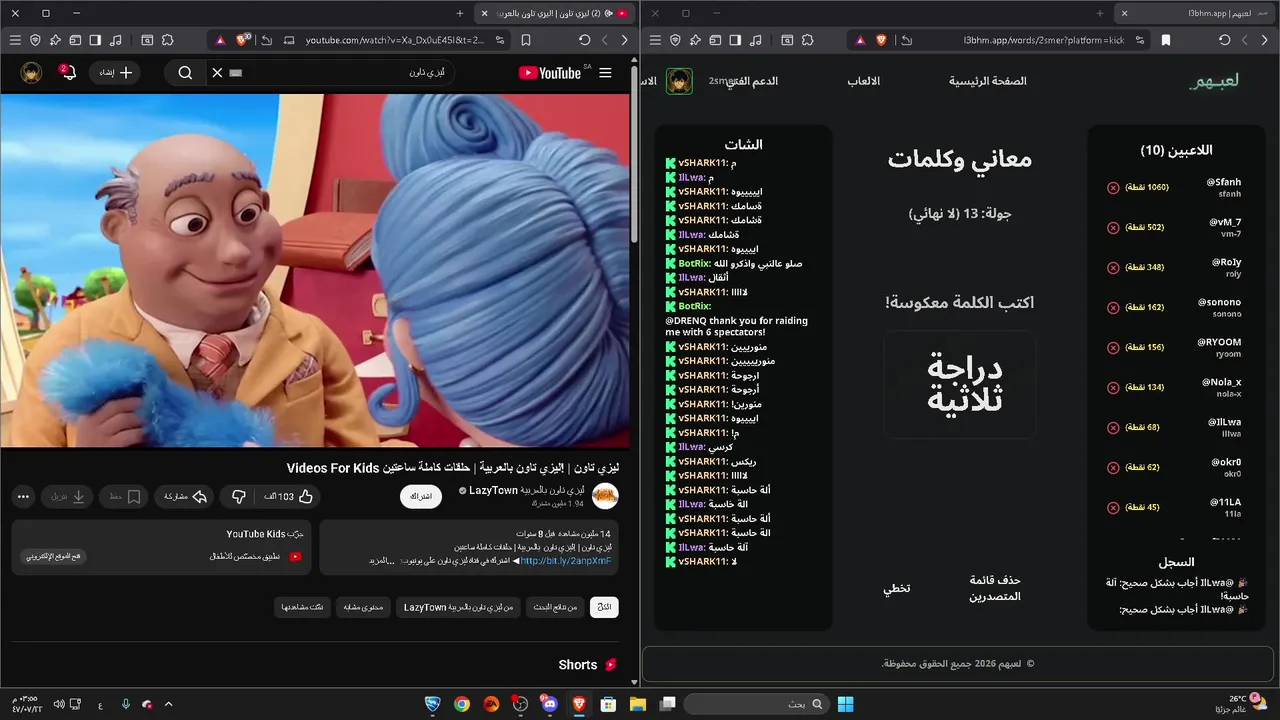Remove player RYOOM from the list

pos(1113,348)
